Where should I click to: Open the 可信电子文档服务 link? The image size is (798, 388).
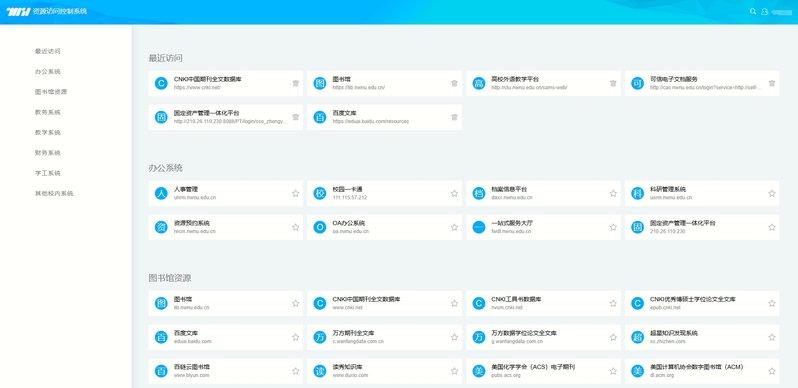point(674,79)
